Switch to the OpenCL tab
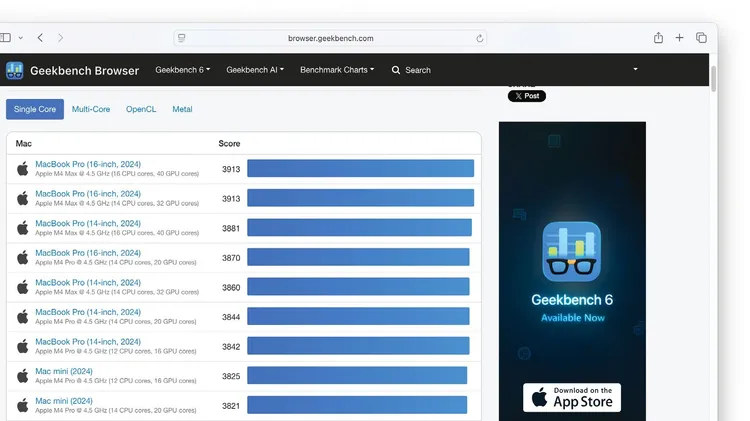Image resolution: width=750 pixels, height=421 pixels. 141,109
